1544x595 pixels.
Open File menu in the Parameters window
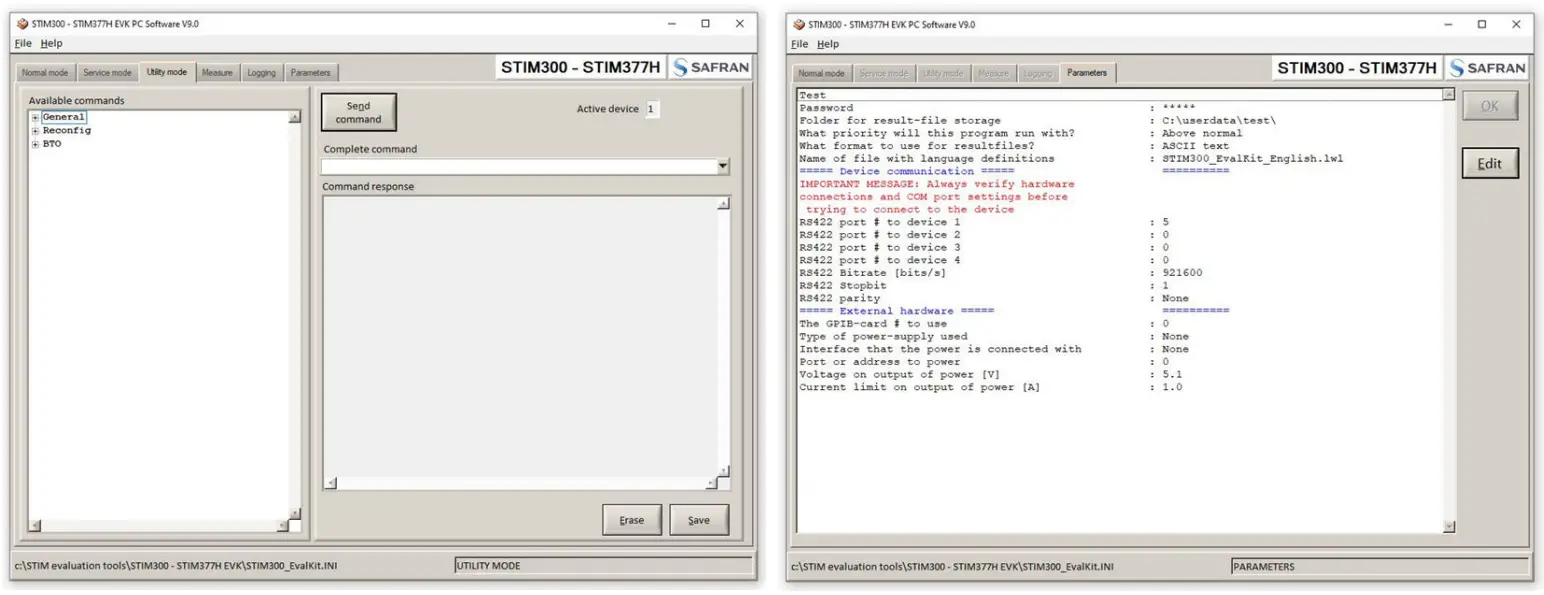[x=799, y=44]
